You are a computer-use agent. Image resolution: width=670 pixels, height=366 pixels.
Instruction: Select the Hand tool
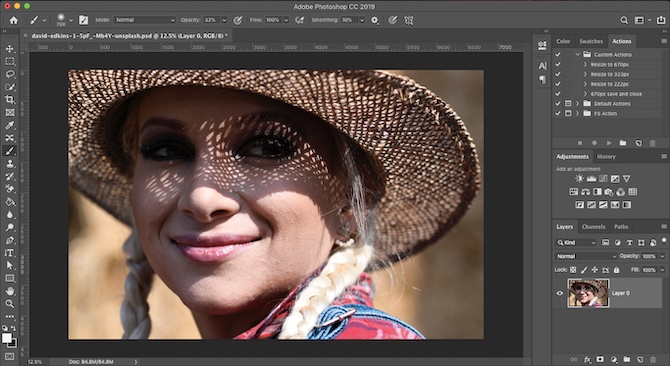pos(9,291)
